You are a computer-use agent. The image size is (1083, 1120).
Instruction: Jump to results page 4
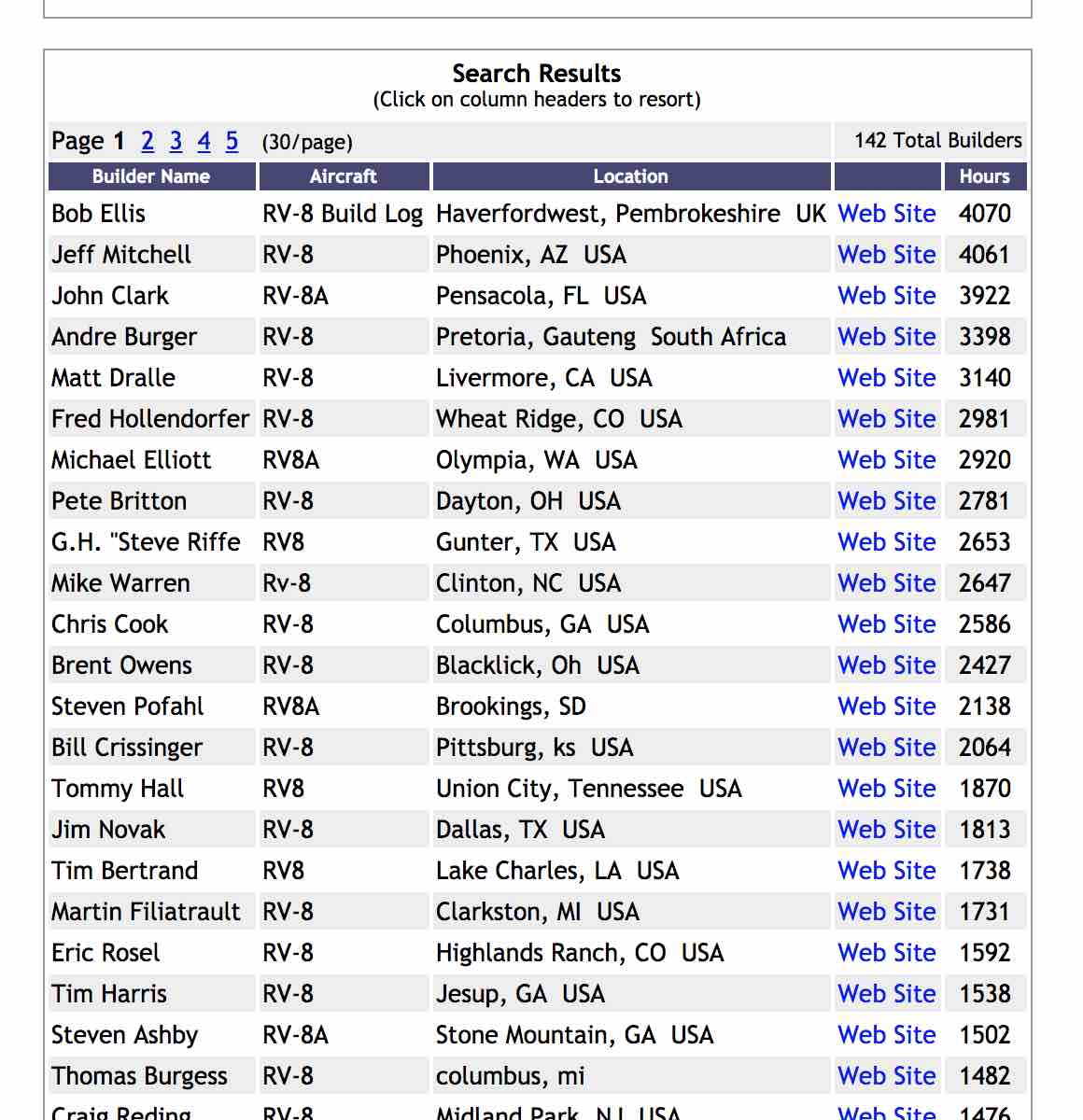tap(204, 141)
